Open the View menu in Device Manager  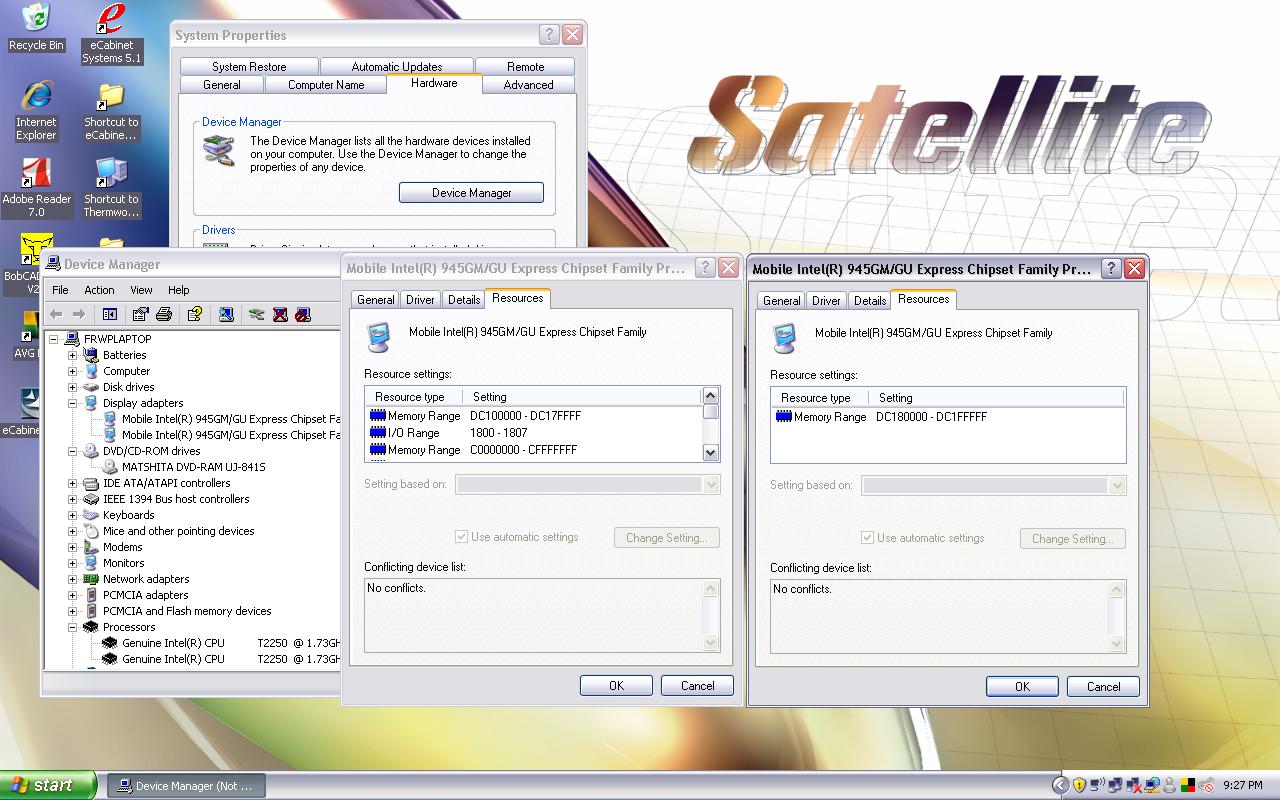tap(141, 290)
